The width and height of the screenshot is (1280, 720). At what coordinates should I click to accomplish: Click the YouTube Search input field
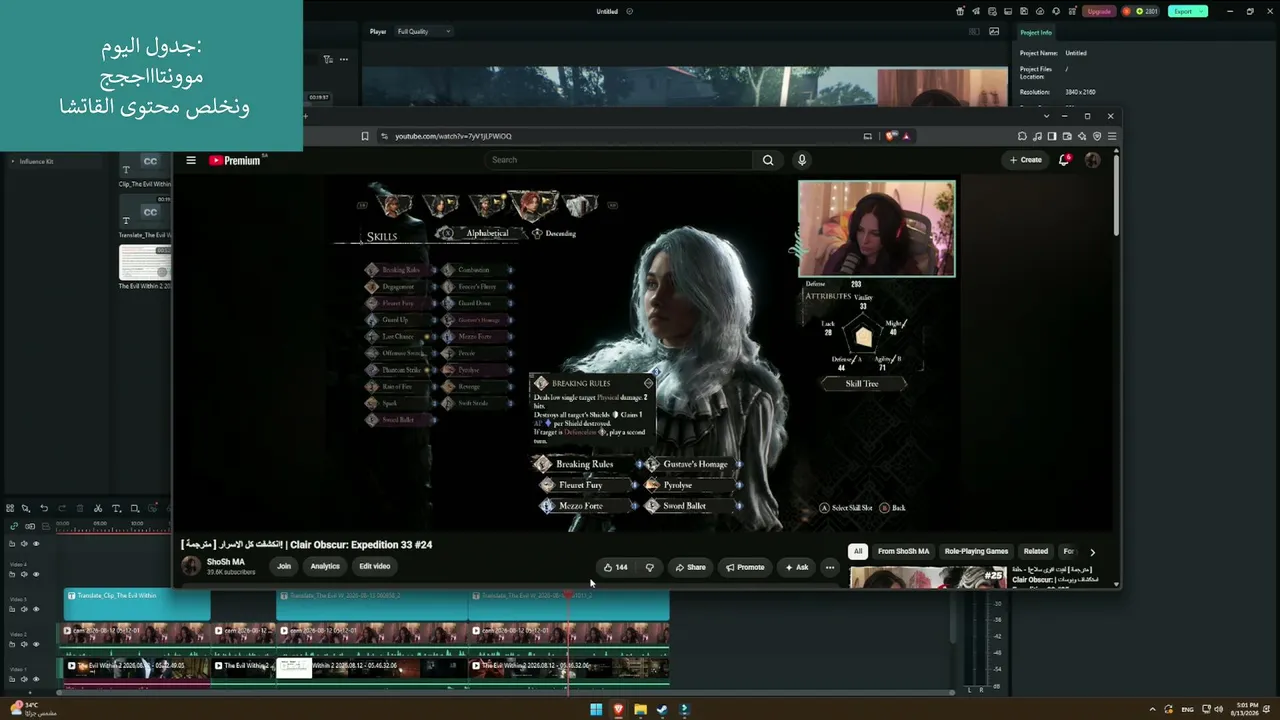[620, 160]
